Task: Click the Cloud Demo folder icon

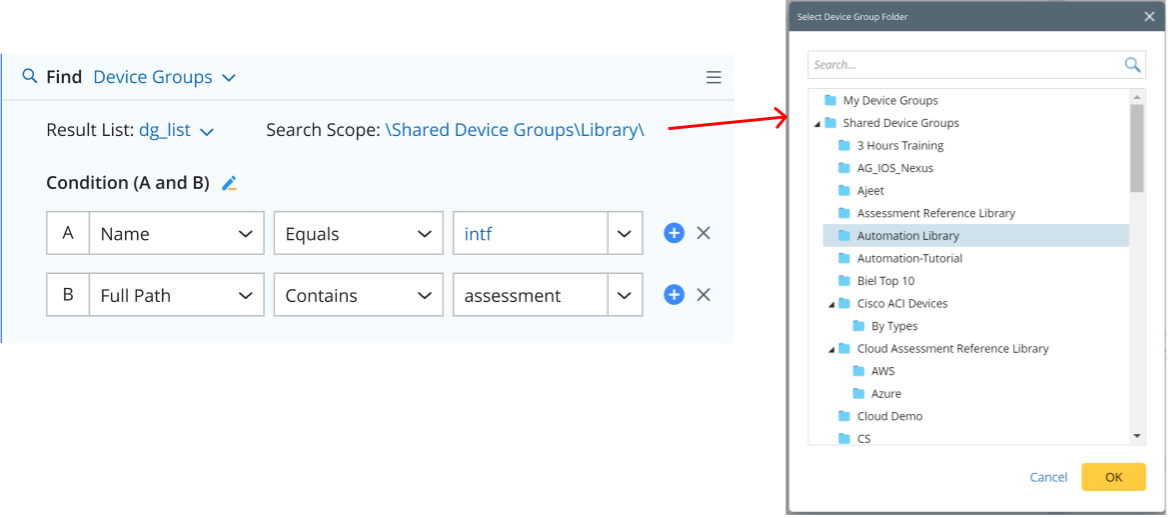Action: pyautogui.click(x=844, y=416)
